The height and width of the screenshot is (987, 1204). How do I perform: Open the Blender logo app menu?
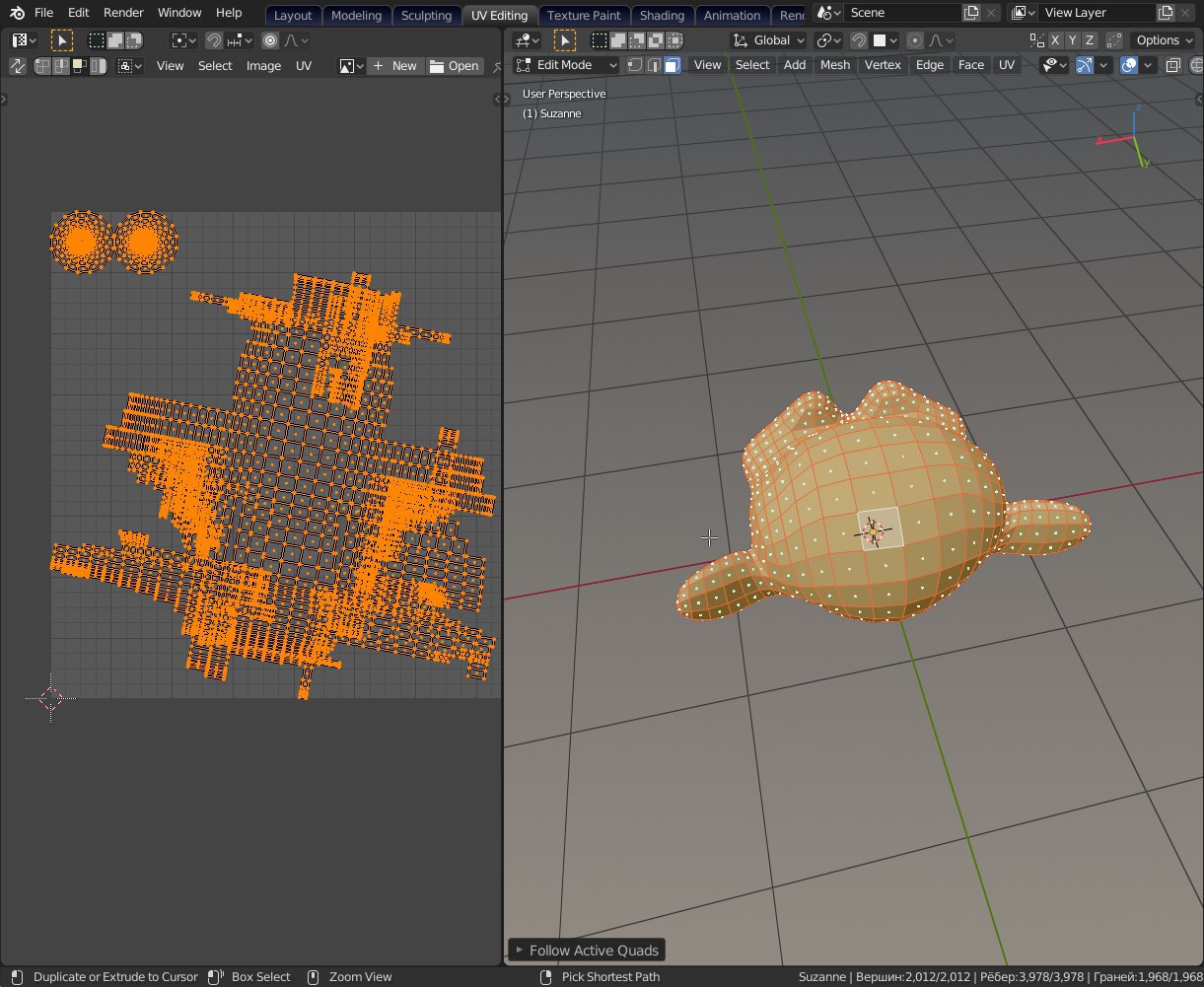[x=17, y=13]
